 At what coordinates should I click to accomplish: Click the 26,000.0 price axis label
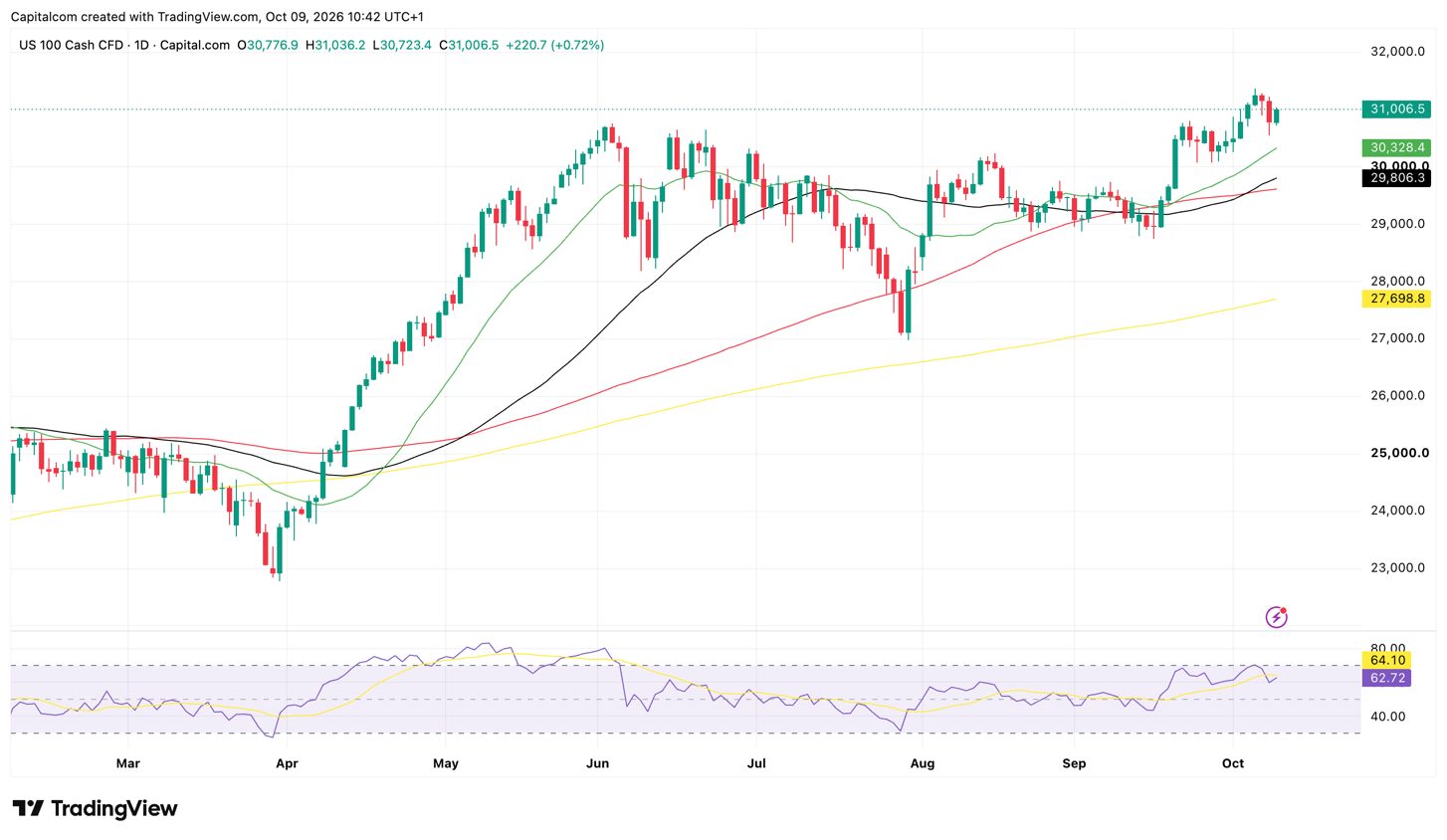tap(1397, 396)
